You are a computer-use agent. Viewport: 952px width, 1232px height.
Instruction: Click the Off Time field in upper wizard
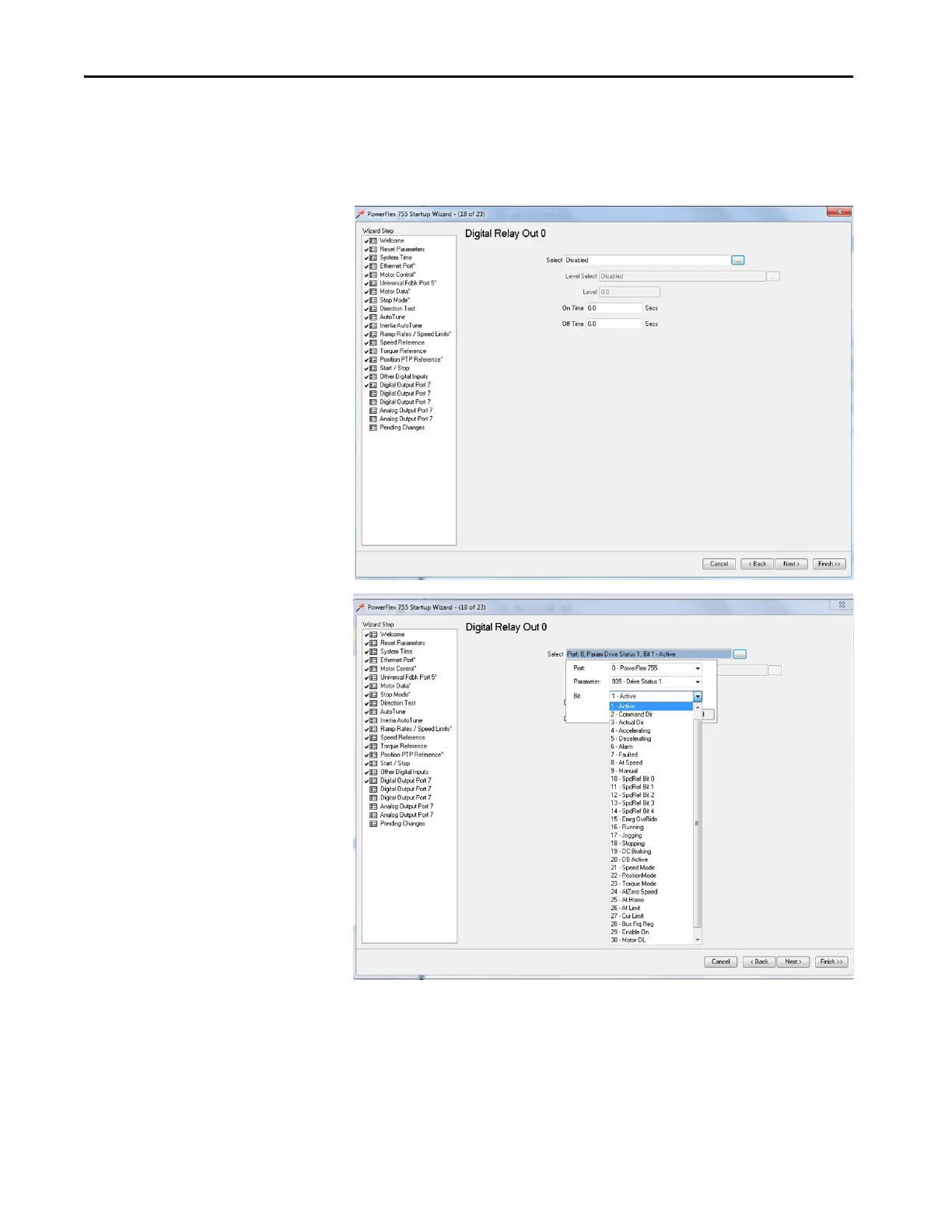614,324
